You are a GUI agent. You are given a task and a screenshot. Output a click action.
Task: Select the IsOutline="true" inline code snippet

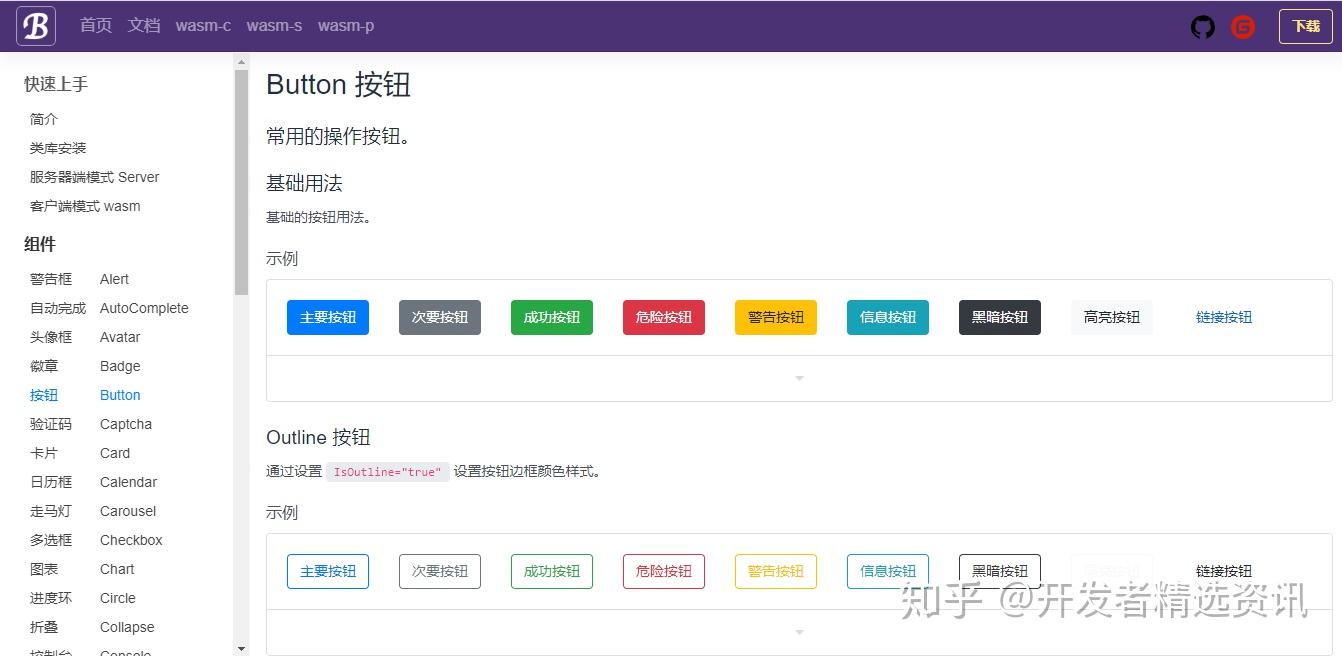click(388, 471)
